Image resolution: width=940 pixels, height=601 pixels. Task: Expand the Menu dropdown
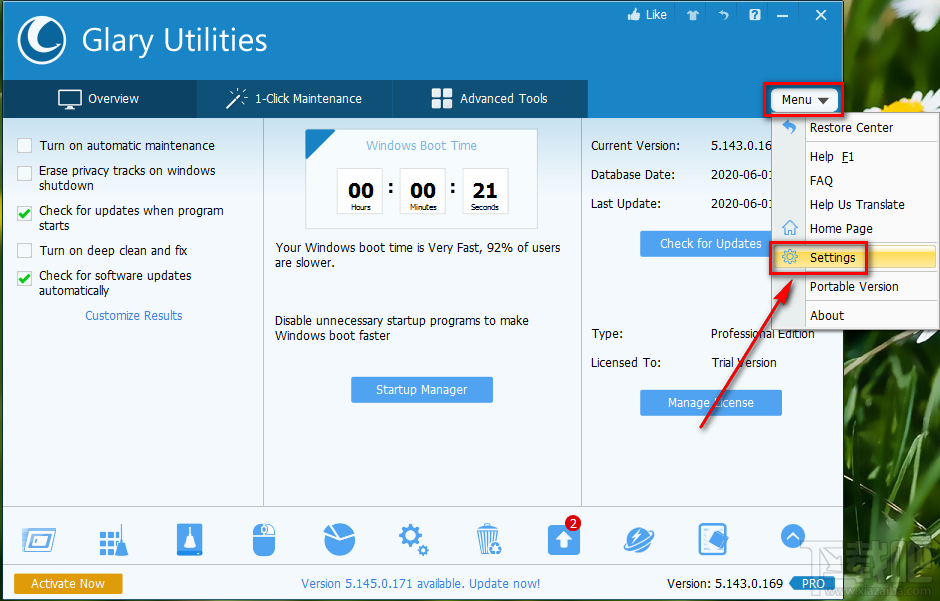click(x=803, y=99)
